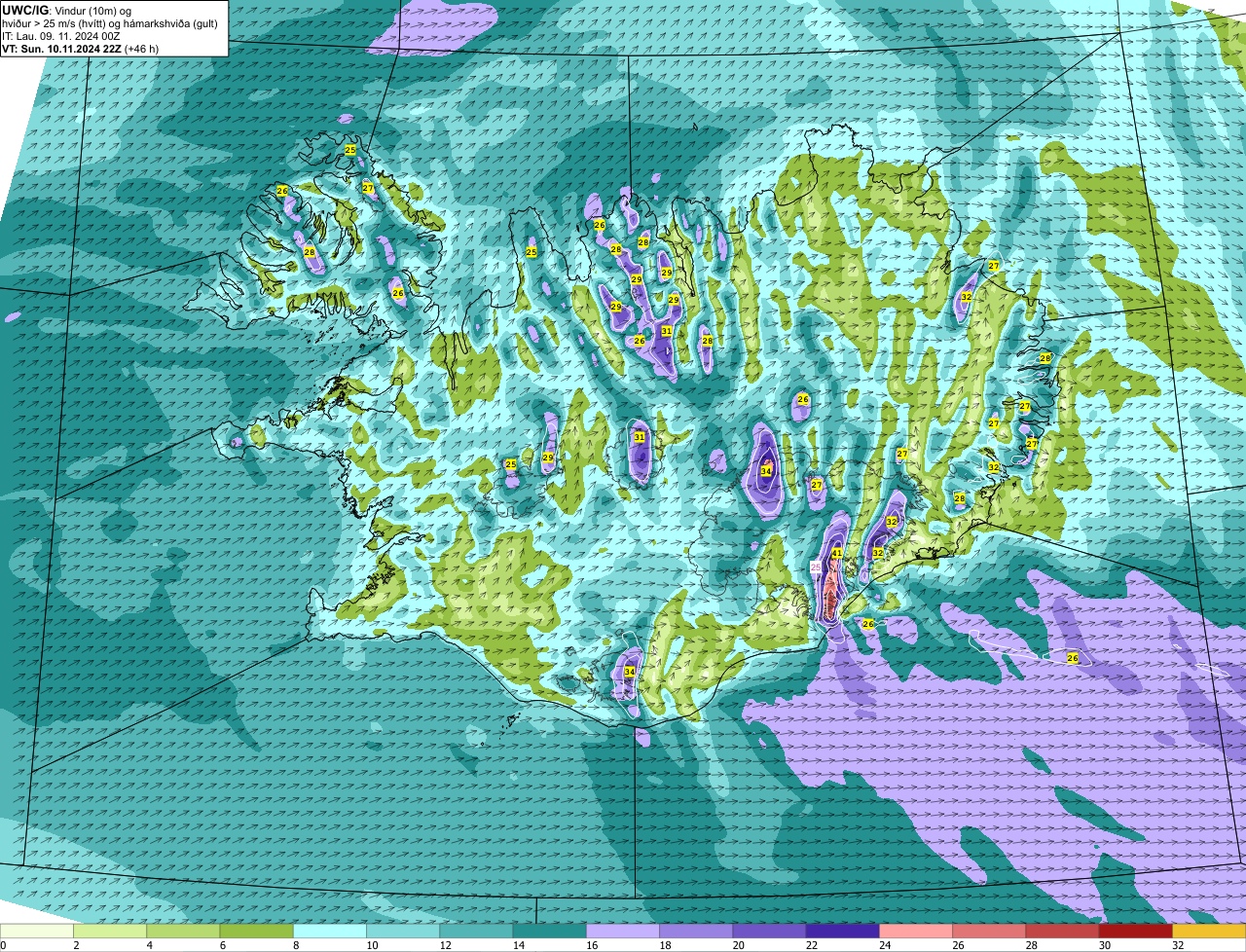Pick the dark teal swatch between 14 and 16
1246x952 pixels.
coord(550,931)
